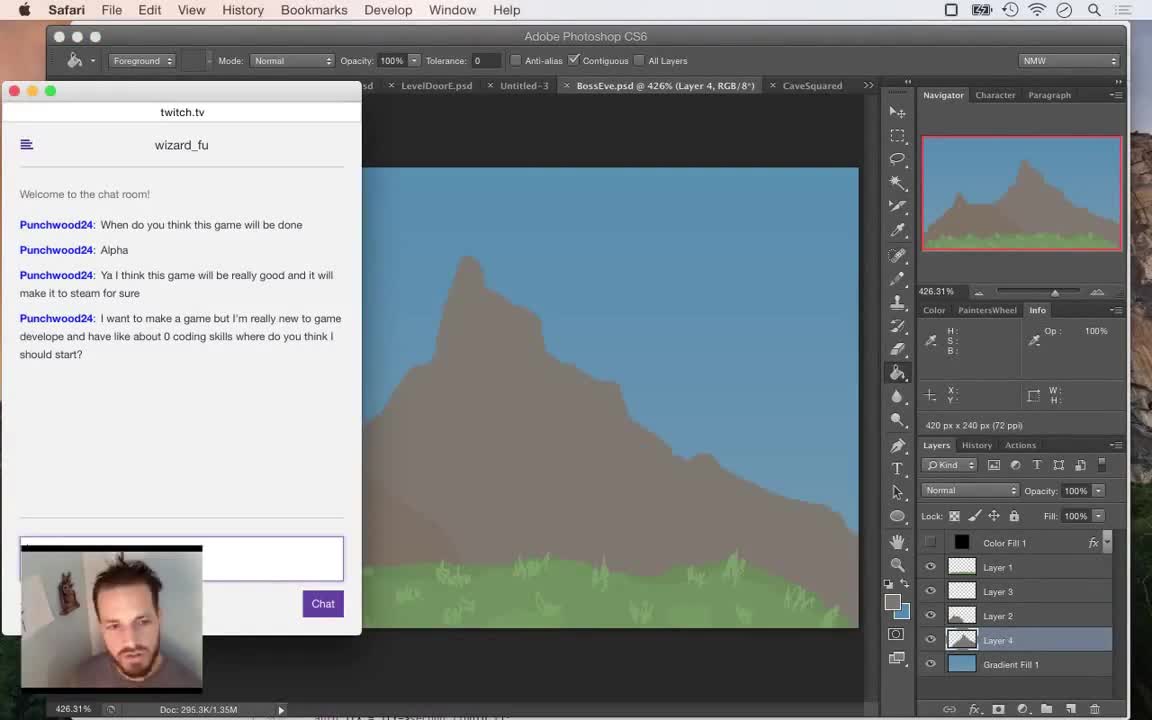
Task: Toggle Quick Mask mode
Action: click(896, 634)
